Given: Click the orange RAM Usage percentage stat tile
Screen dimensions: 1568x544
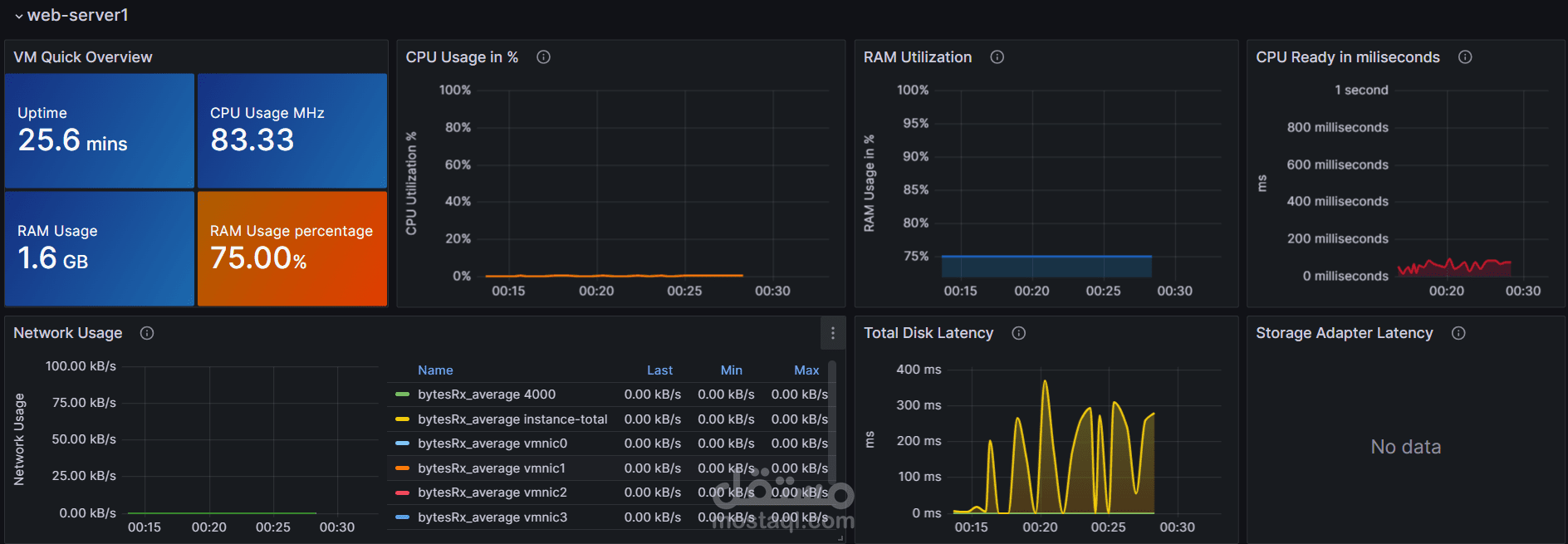Looking at the screenshot, I should tap(292, 248).
